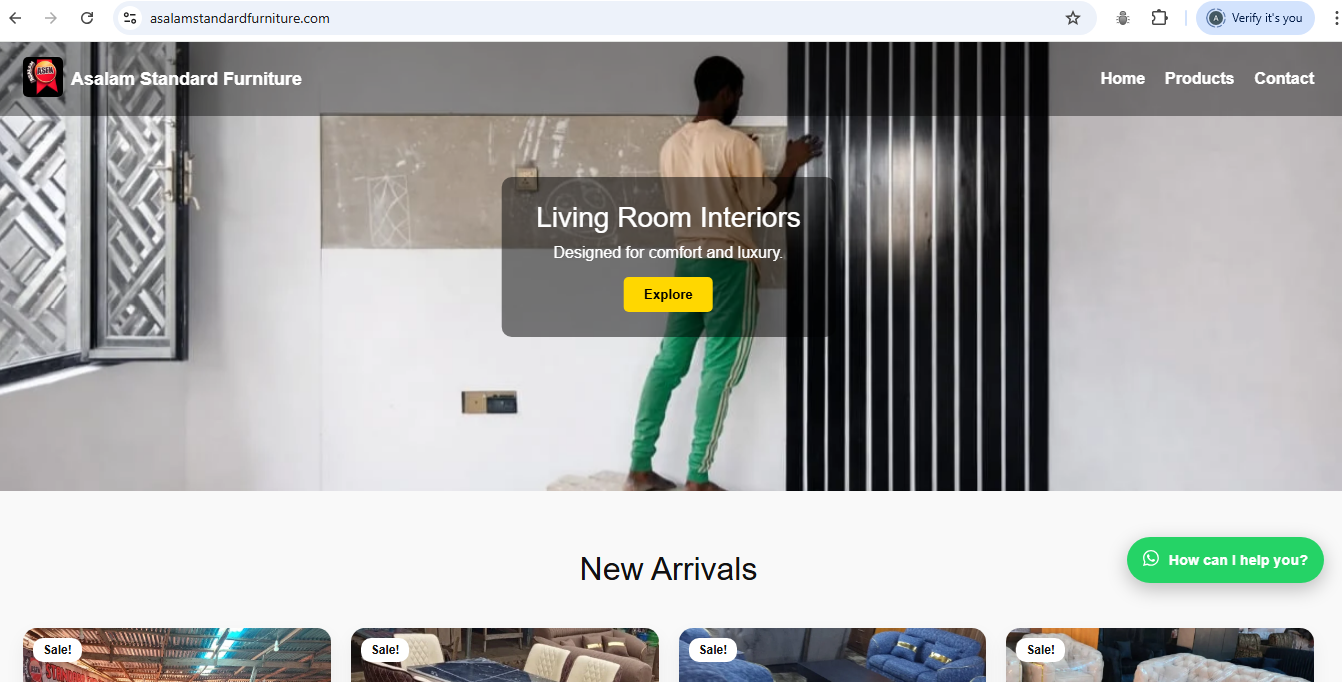The width and height of the screenshot is (1342, 682).
Task: Open the first Sale product thumbnail
Action: coord(177,655)
